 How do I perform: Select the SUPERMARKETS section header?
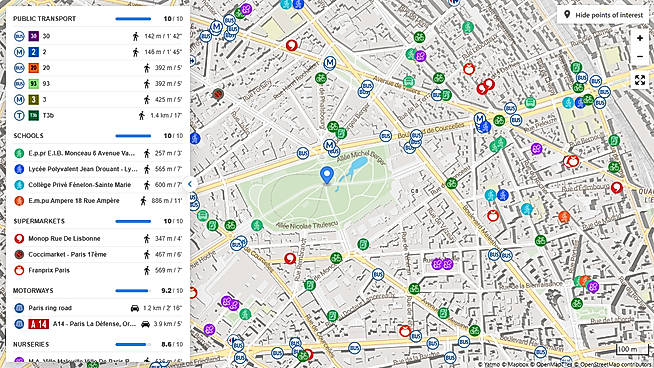coord(39,221)
